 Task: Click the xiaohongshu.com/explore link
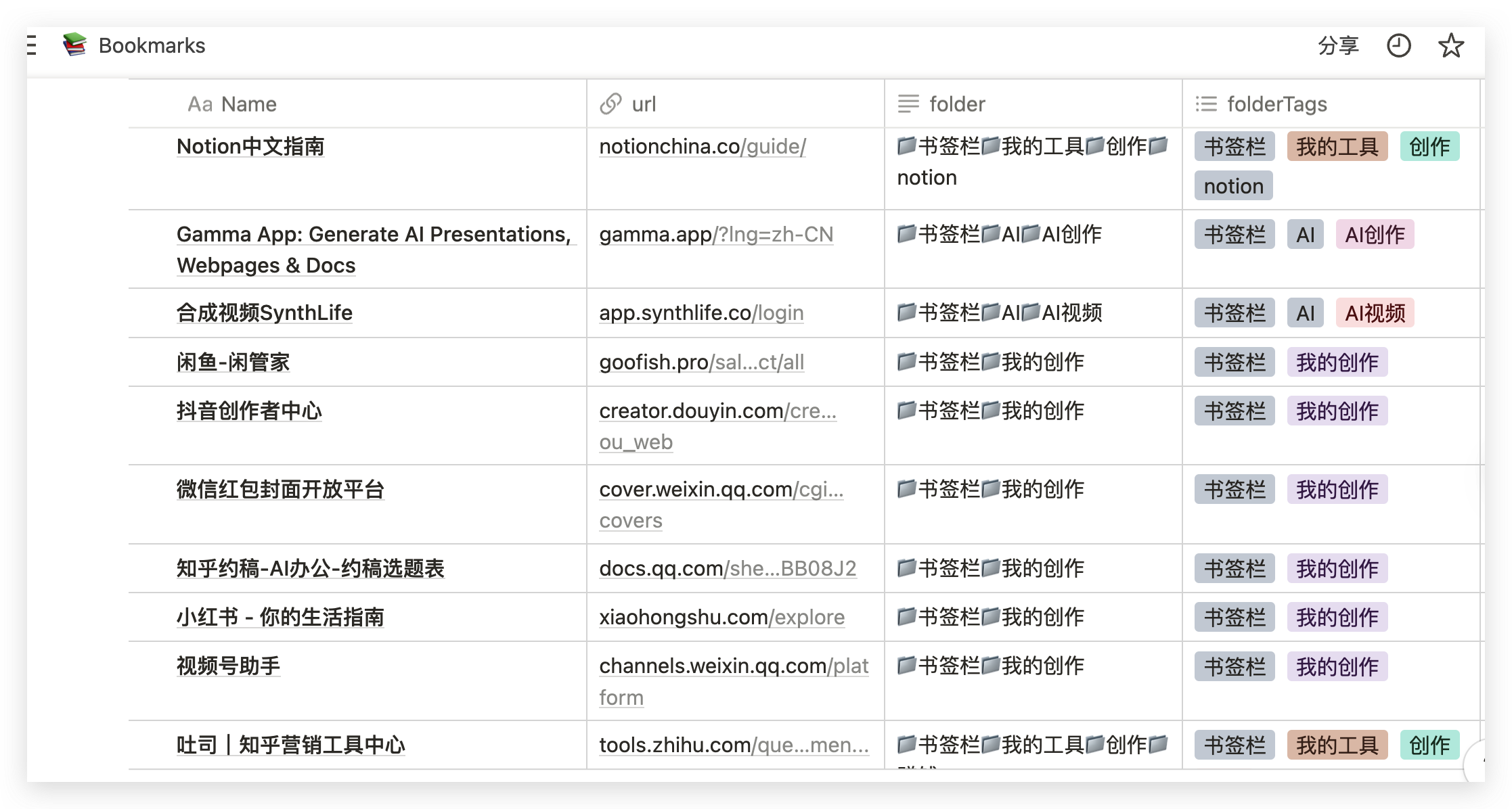(721, 618)
